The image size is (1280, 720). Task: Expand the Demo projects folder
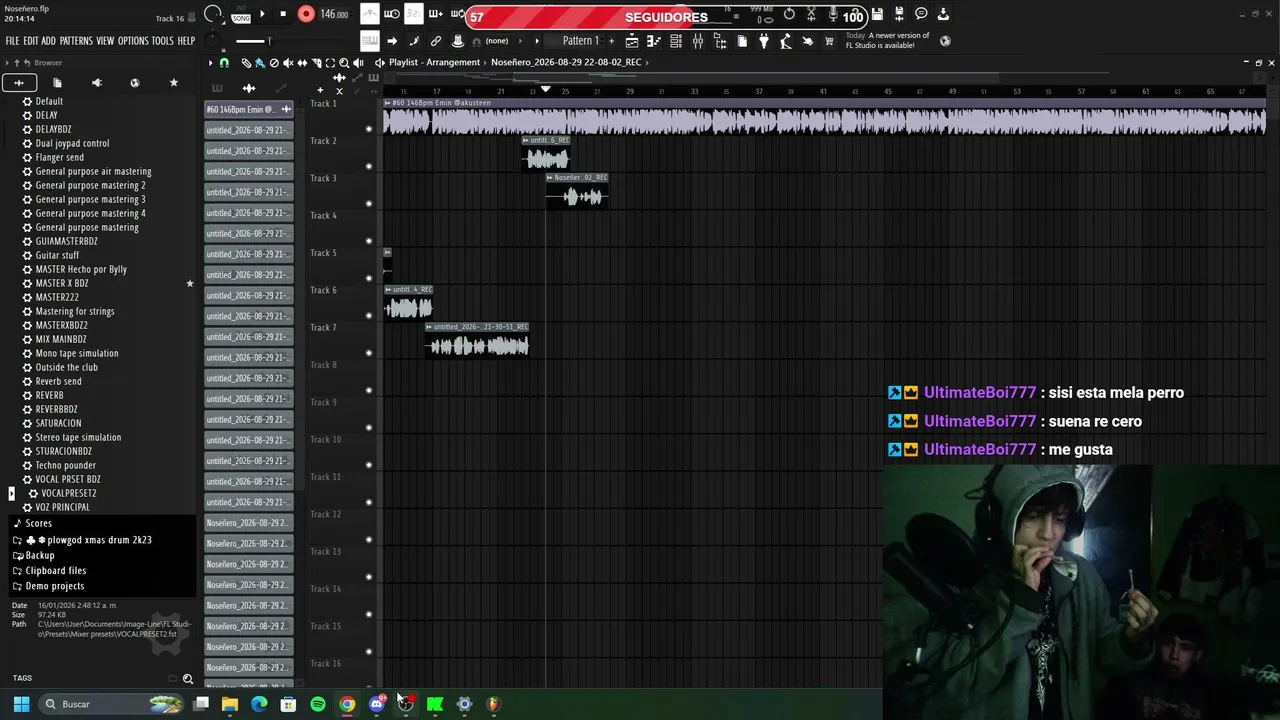54,586
